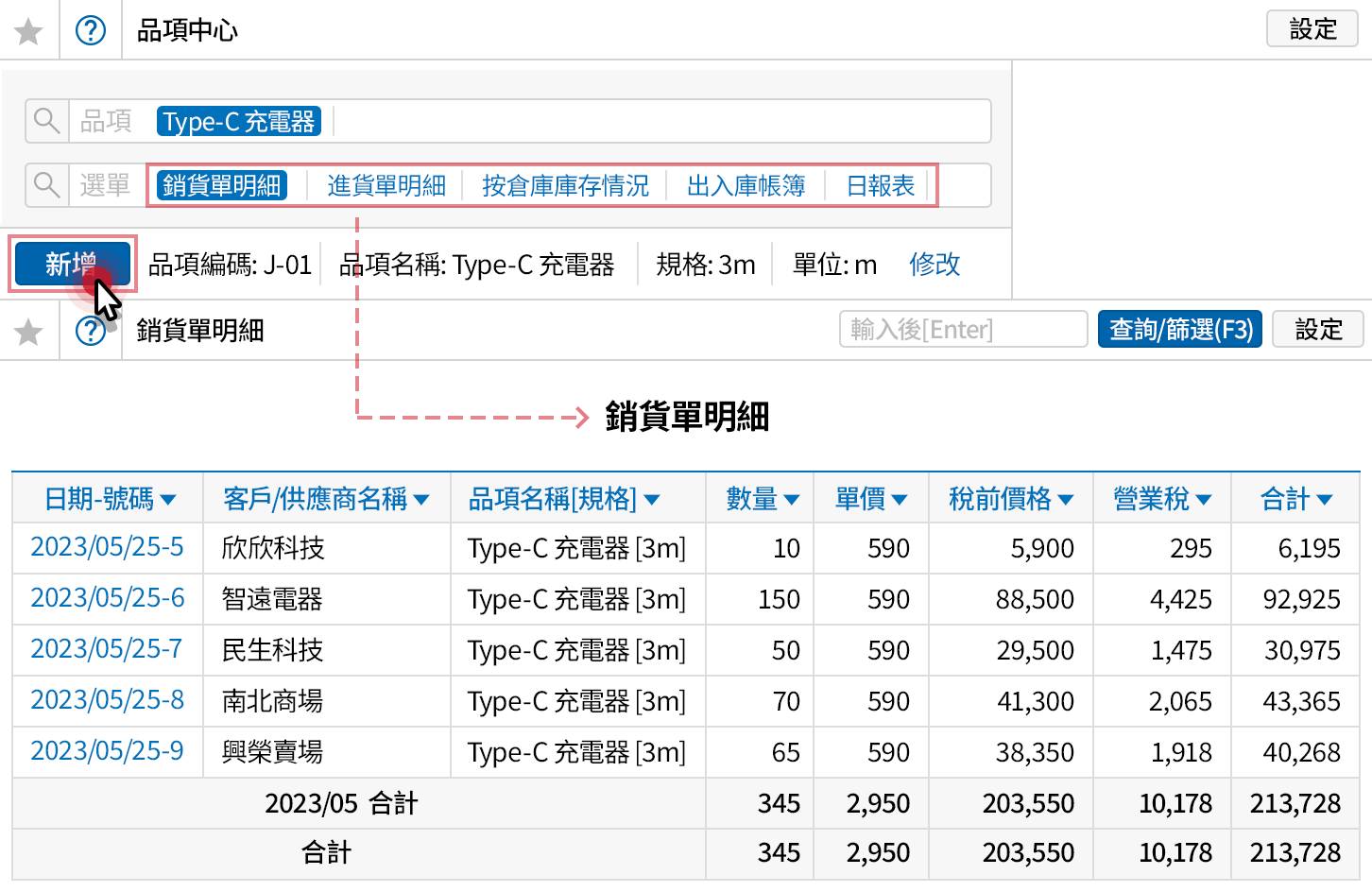Click the search magnifier in the 品項 field
Screen dimensions: 1372x892
coord(47,121)
